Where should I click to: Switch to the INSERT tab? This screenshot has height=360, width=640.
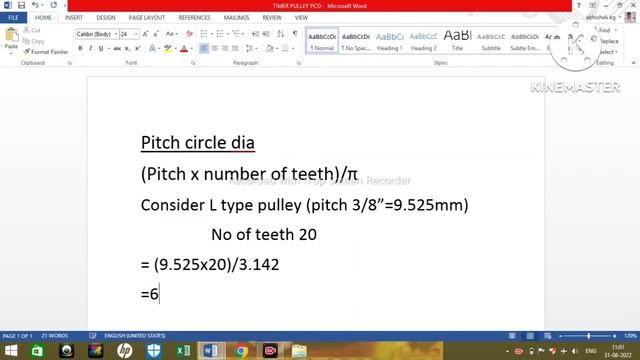(74, 18)
